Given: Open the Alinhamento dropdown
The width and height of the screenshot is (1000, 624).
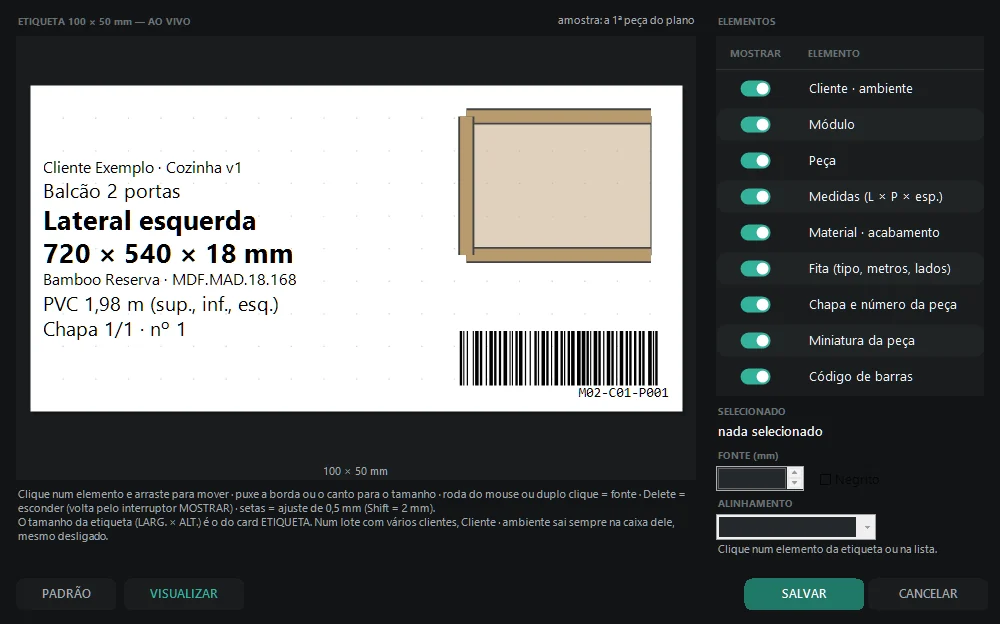Looking at the screenshot, I should [x=796, y=527].
